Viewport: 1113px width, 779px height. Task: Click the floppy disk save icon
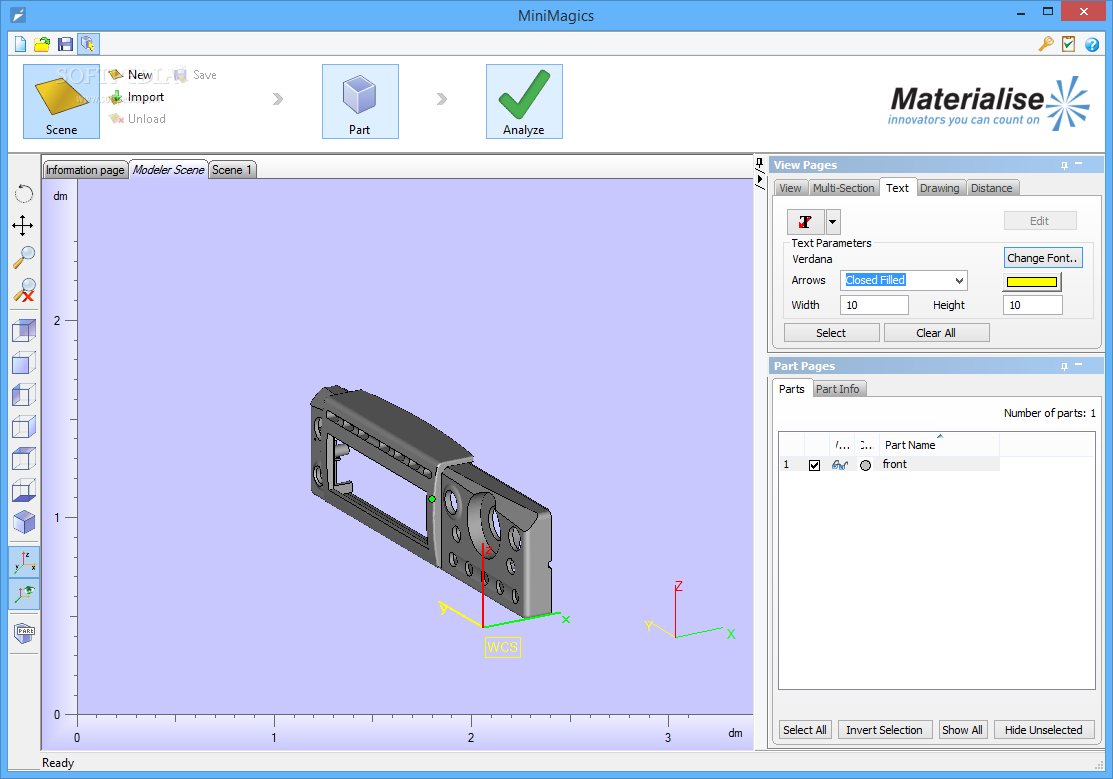pos(65,44)
